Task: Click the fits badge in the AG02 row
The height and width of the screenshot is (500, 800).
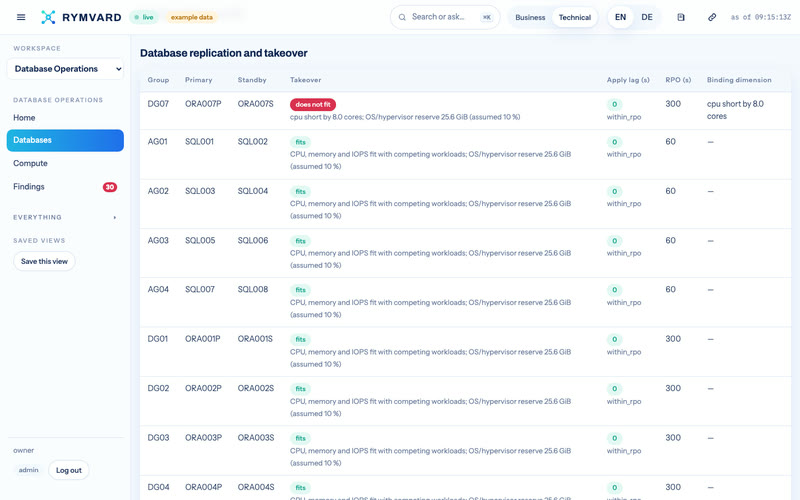Action: click(301, 192)
